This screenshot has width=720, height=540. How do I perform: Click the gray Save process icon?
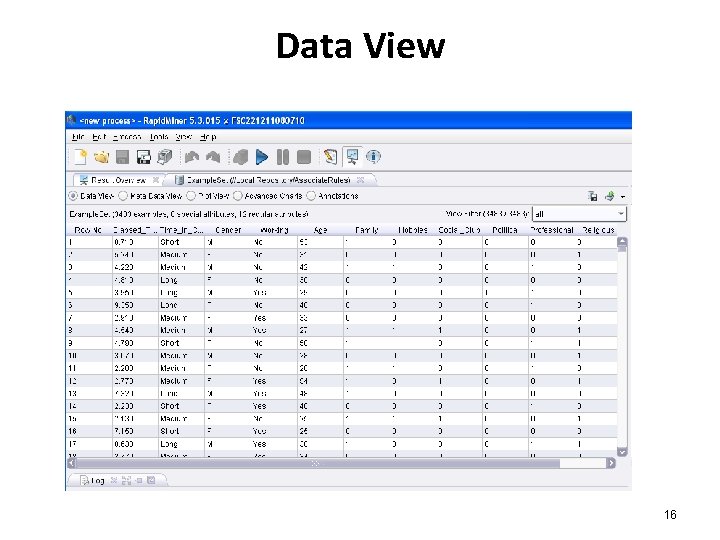pyautogui.click(x=122, y=157)
